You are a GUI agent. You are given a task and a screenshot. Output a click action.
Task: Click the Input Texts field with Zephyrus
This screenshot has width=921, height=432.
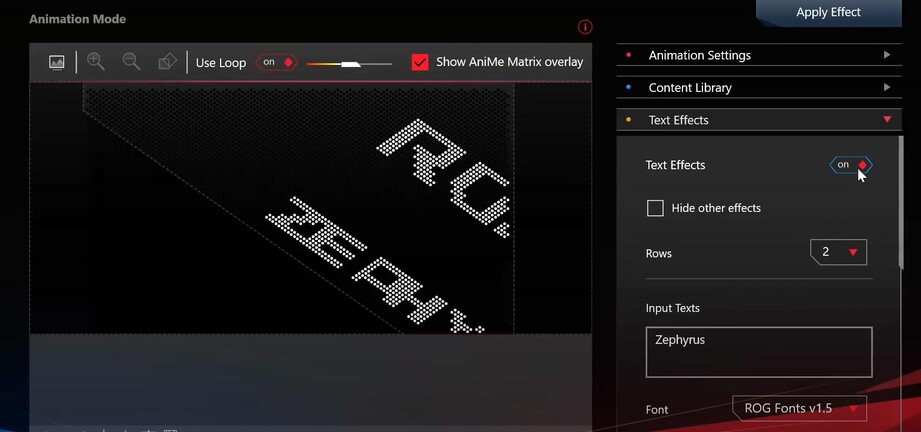point(758,352)
